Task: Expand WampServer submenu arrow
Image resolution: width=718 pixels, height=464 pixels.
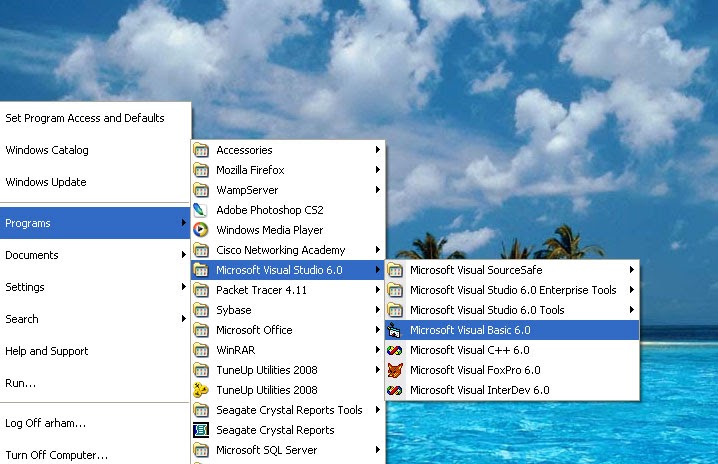Action: pos(378,189)
